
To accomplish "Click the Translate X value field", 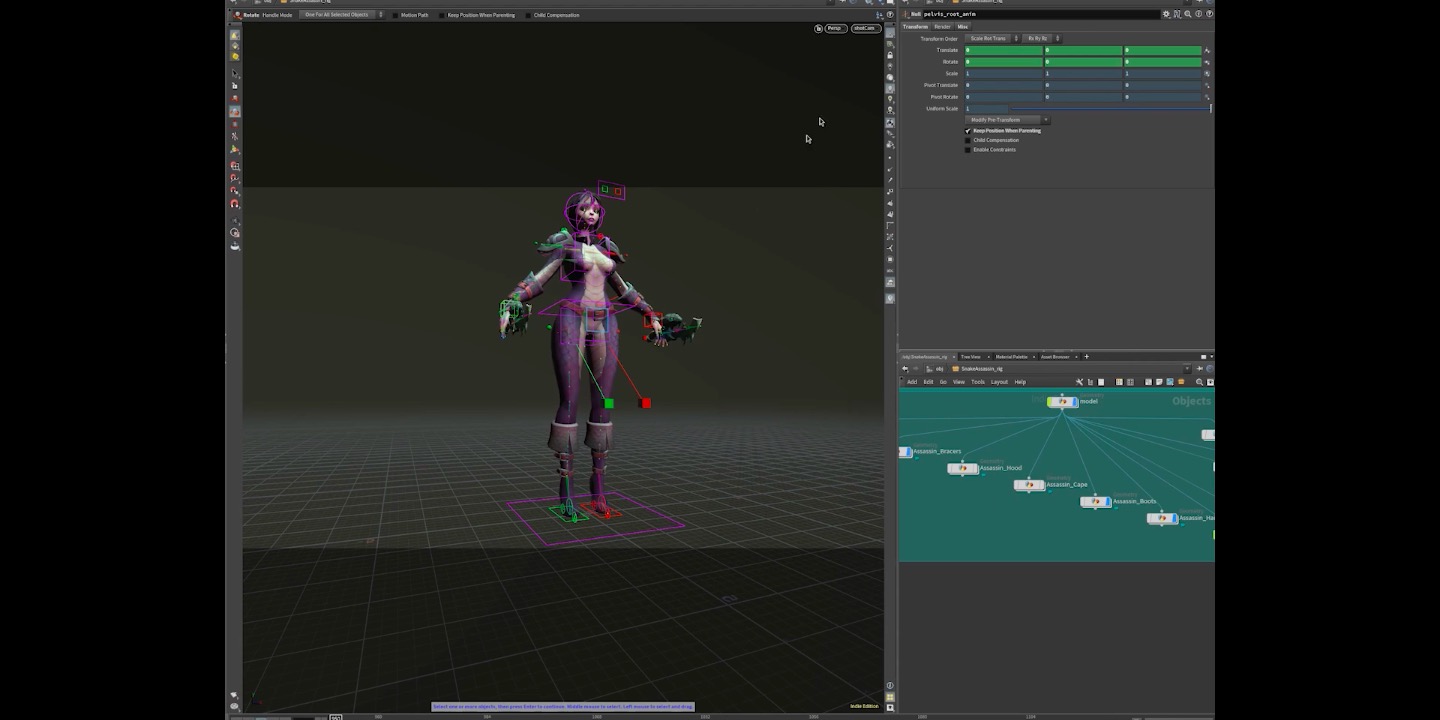I will pyautogui.click(x=1003, y=50).
